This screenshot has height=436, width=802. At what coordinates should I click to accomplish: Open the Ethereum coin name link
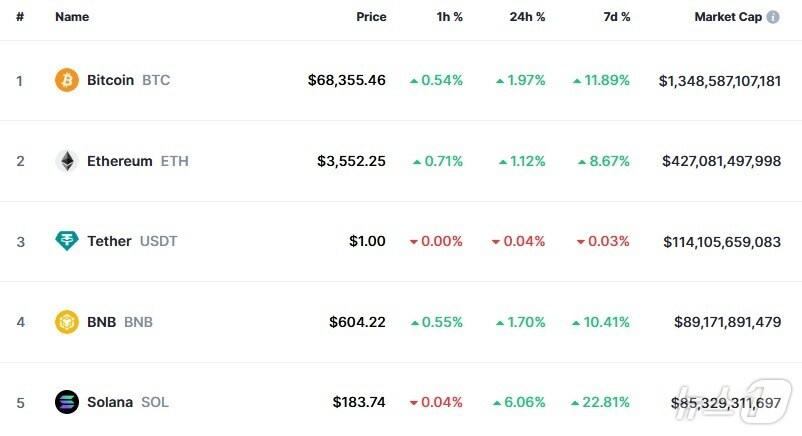click(x=119, y=161)
